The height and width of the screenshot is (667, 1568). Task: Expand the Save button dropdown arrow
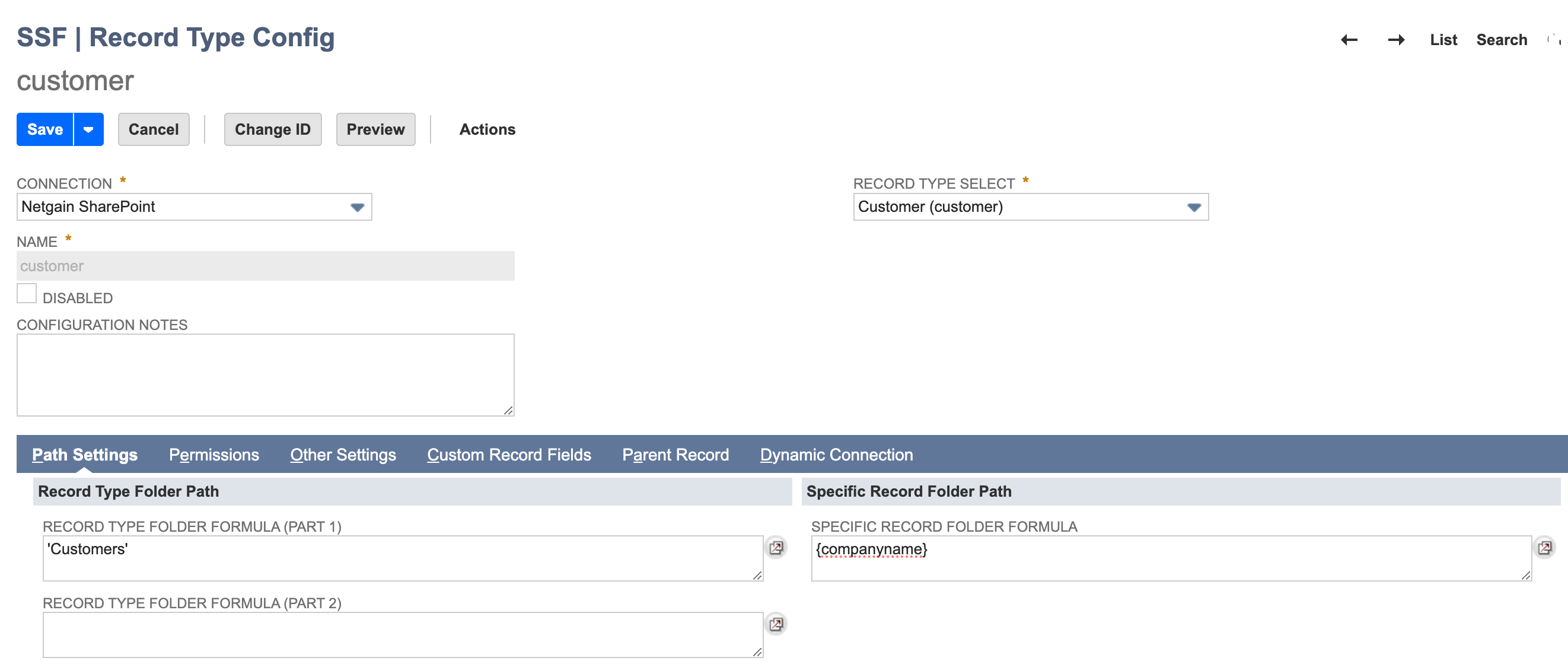tap(89, 130)
